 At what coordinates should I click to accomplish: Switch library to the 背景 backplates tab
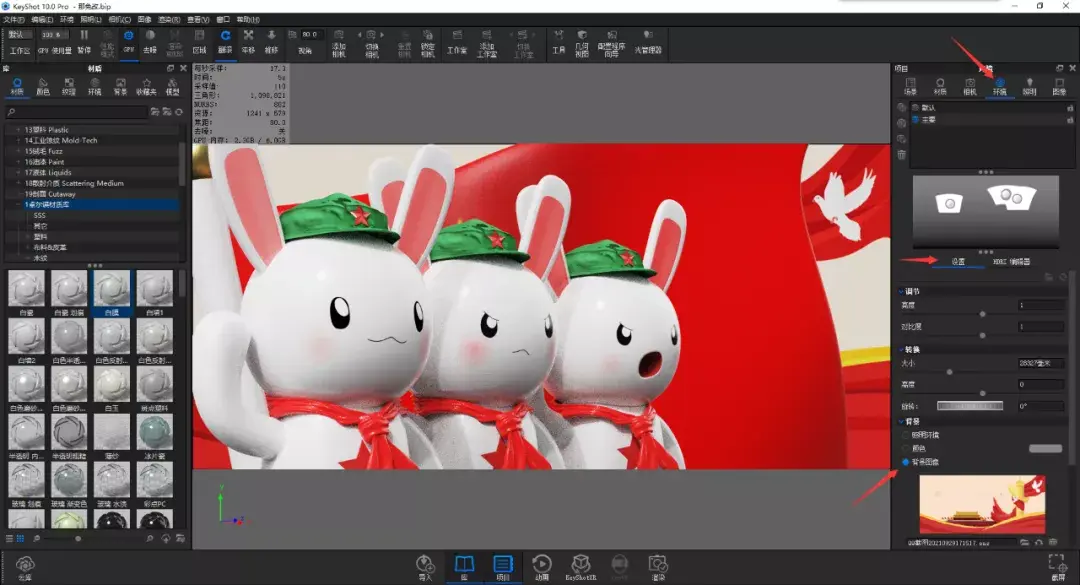coord(121,87)
